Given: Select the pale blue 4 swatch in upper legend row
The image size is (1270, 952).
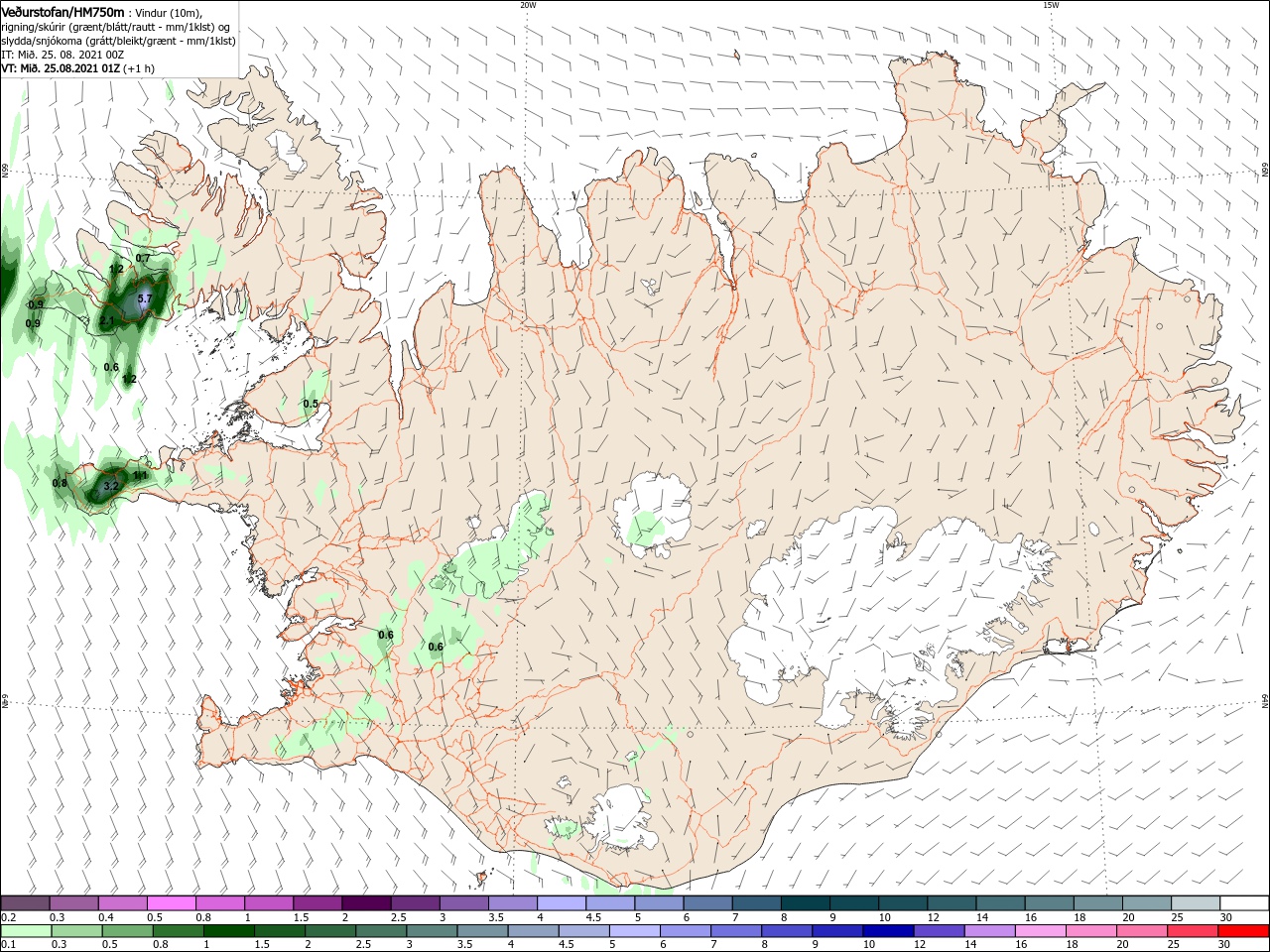Looking at the screenshot, I should coord(561,903).
